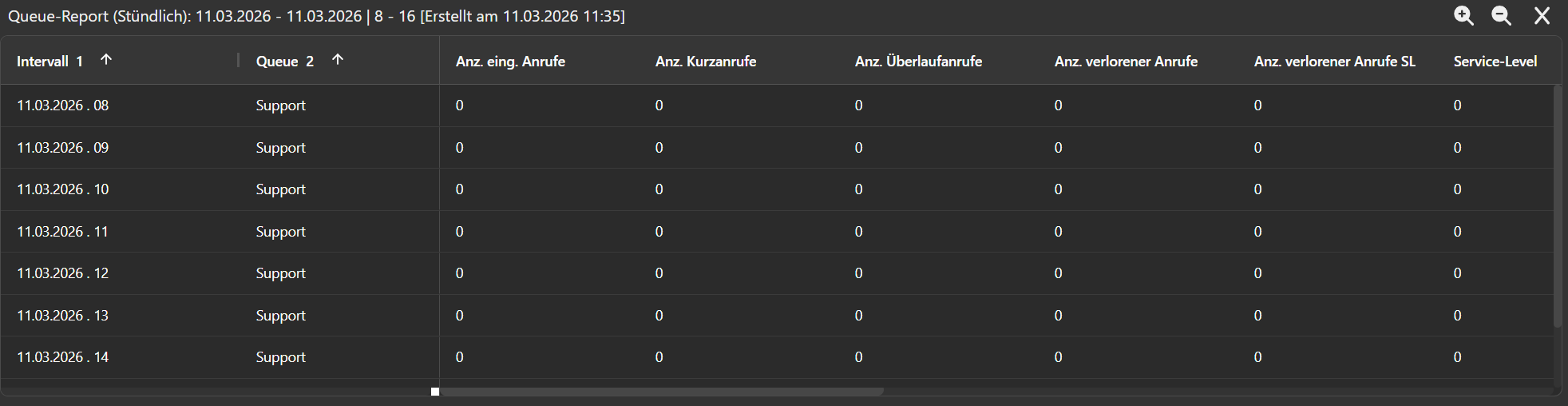Image resolution: width=1568 pixels, height=406 pixels.
Task: Click Anz. verlorener Anrufe SL header
Action: click(x=1334, y=62)
